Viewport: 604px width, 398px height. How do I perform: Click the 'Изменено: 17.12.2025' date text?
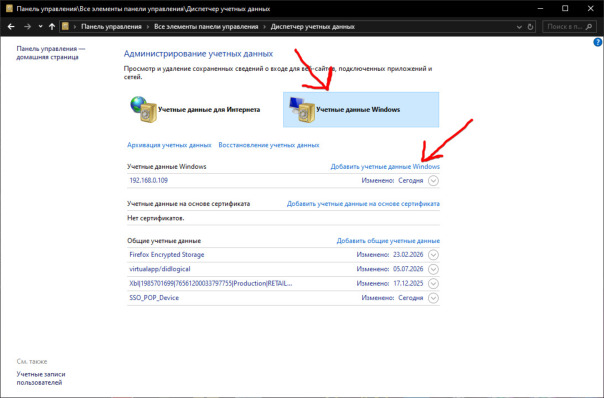click(x=390, y=284)
